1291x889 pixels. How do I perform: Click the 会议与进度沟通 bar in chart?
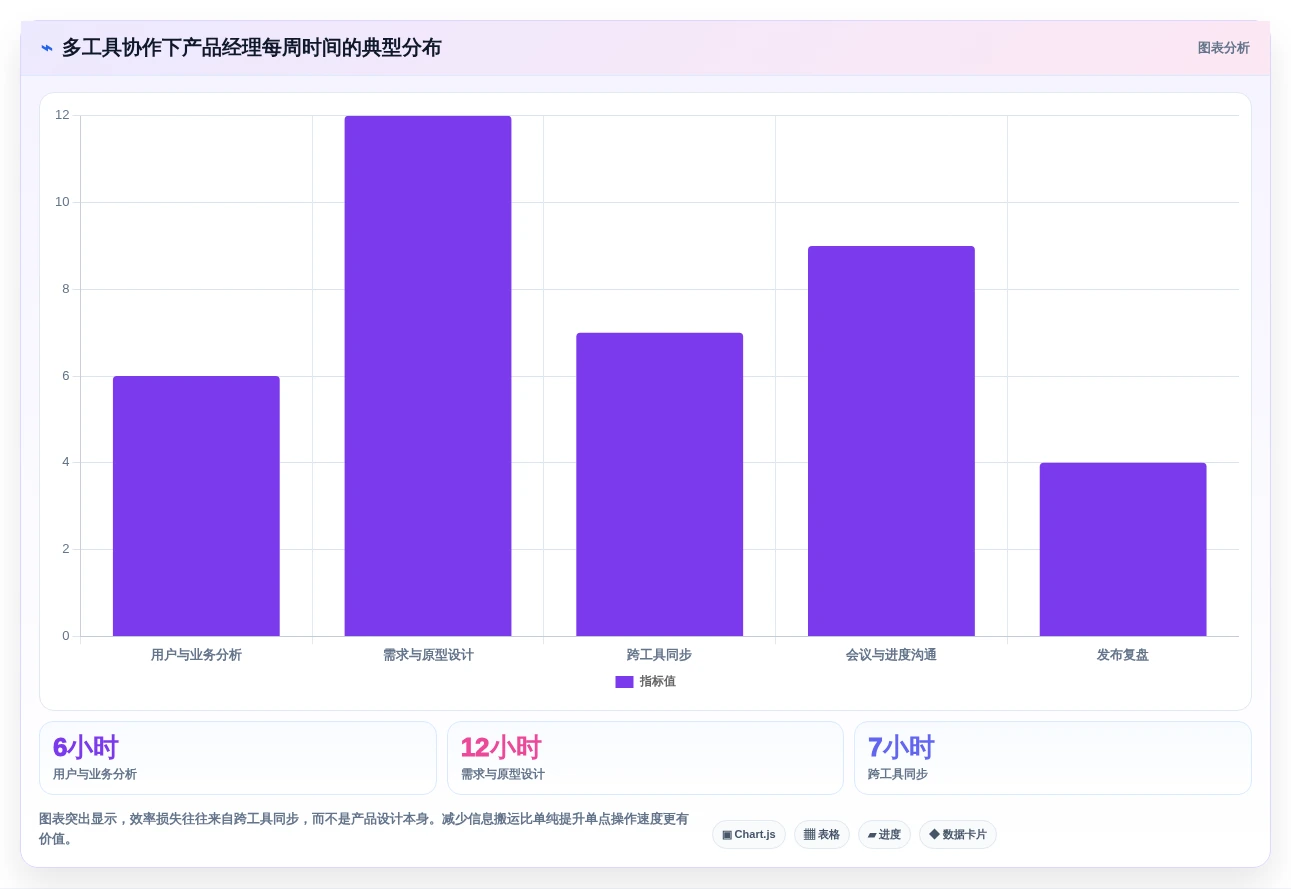tap(891, 441)
